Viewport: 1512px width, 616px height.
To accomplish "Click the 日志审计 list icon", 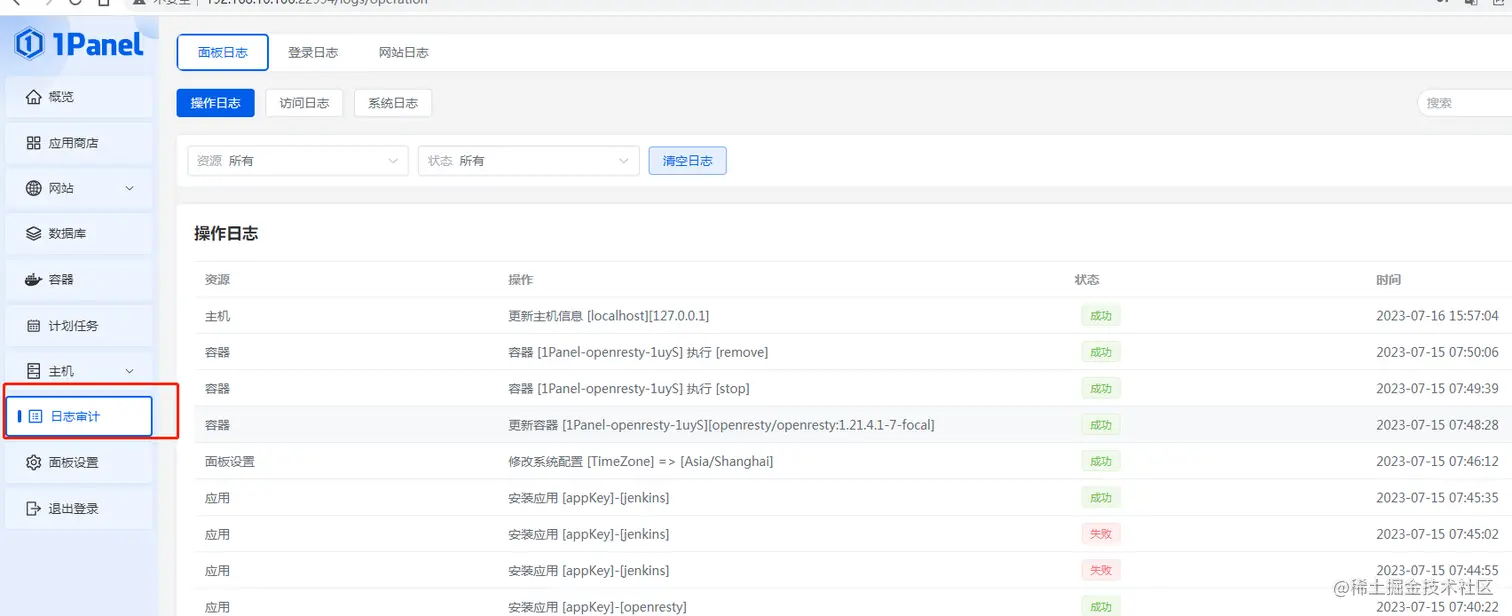I will pos(36,416).
